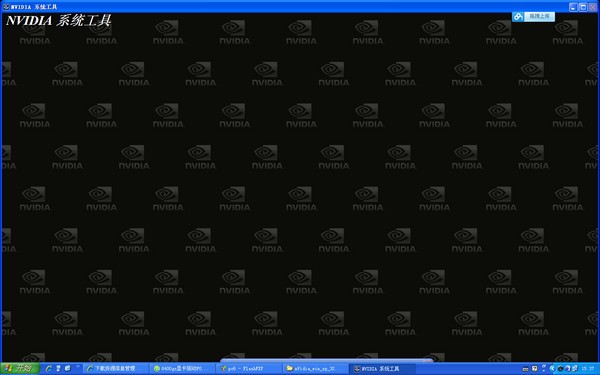Switch to 下载资源信息管理 taskbar window
Screen dimensions: 600x375
point(116,368)
